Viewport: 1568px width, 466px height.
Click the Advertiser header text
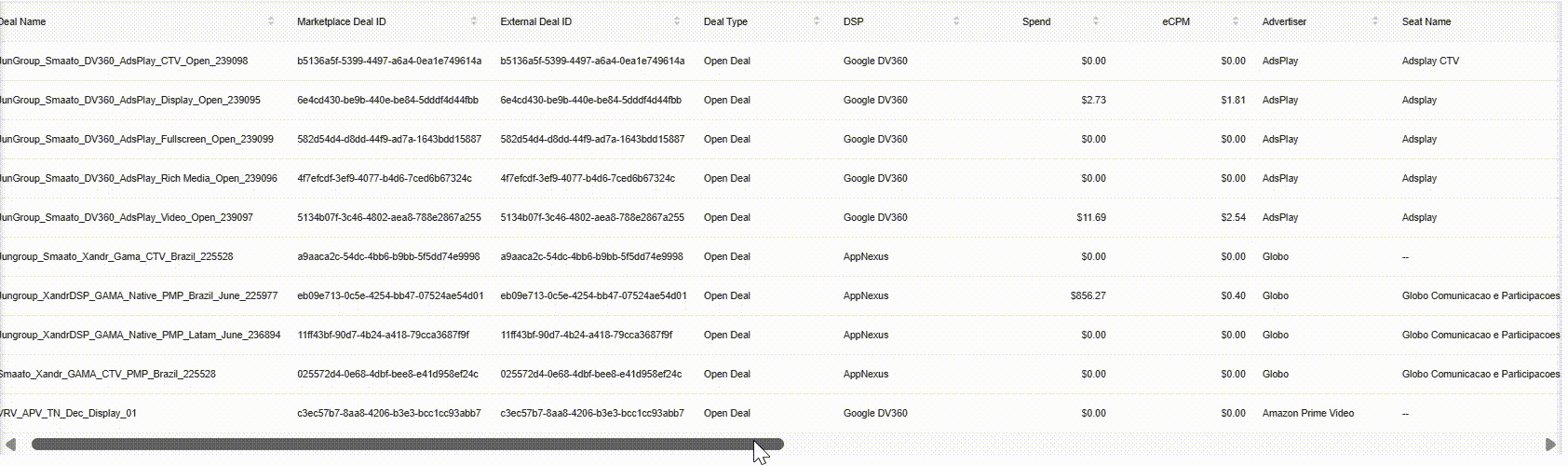click(1285, 21)
